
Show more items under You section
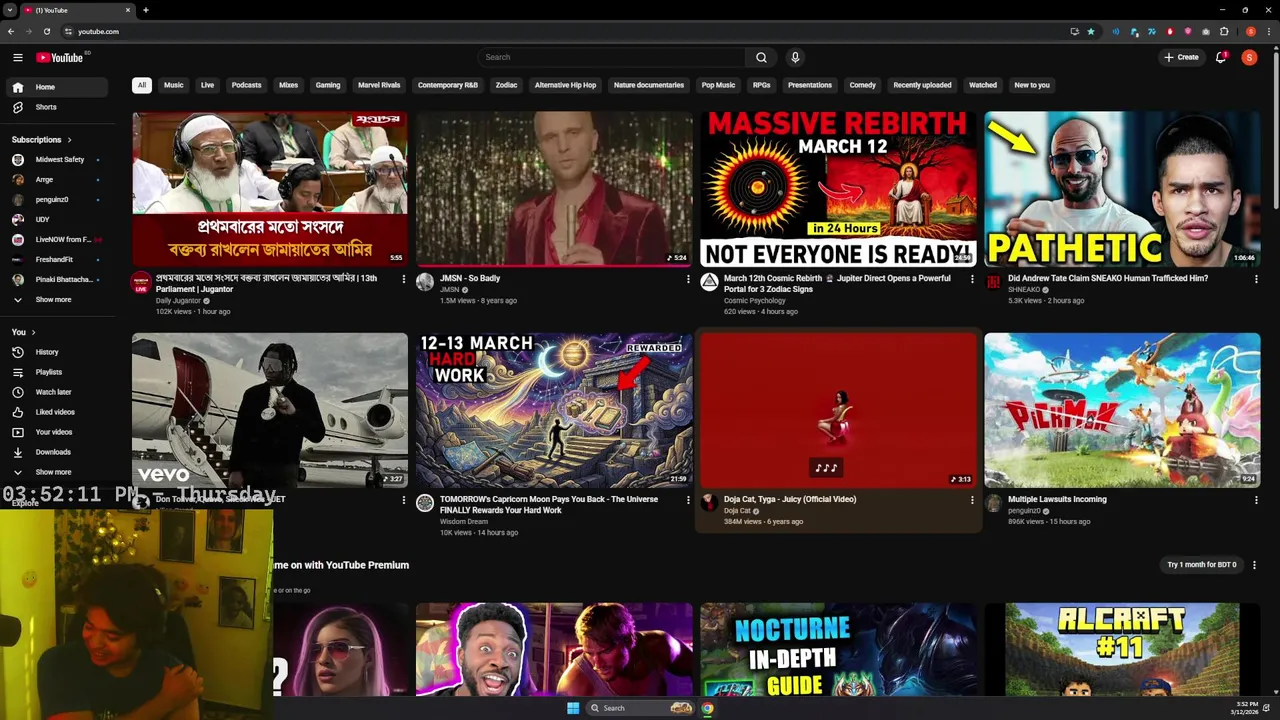coord(56,472)
